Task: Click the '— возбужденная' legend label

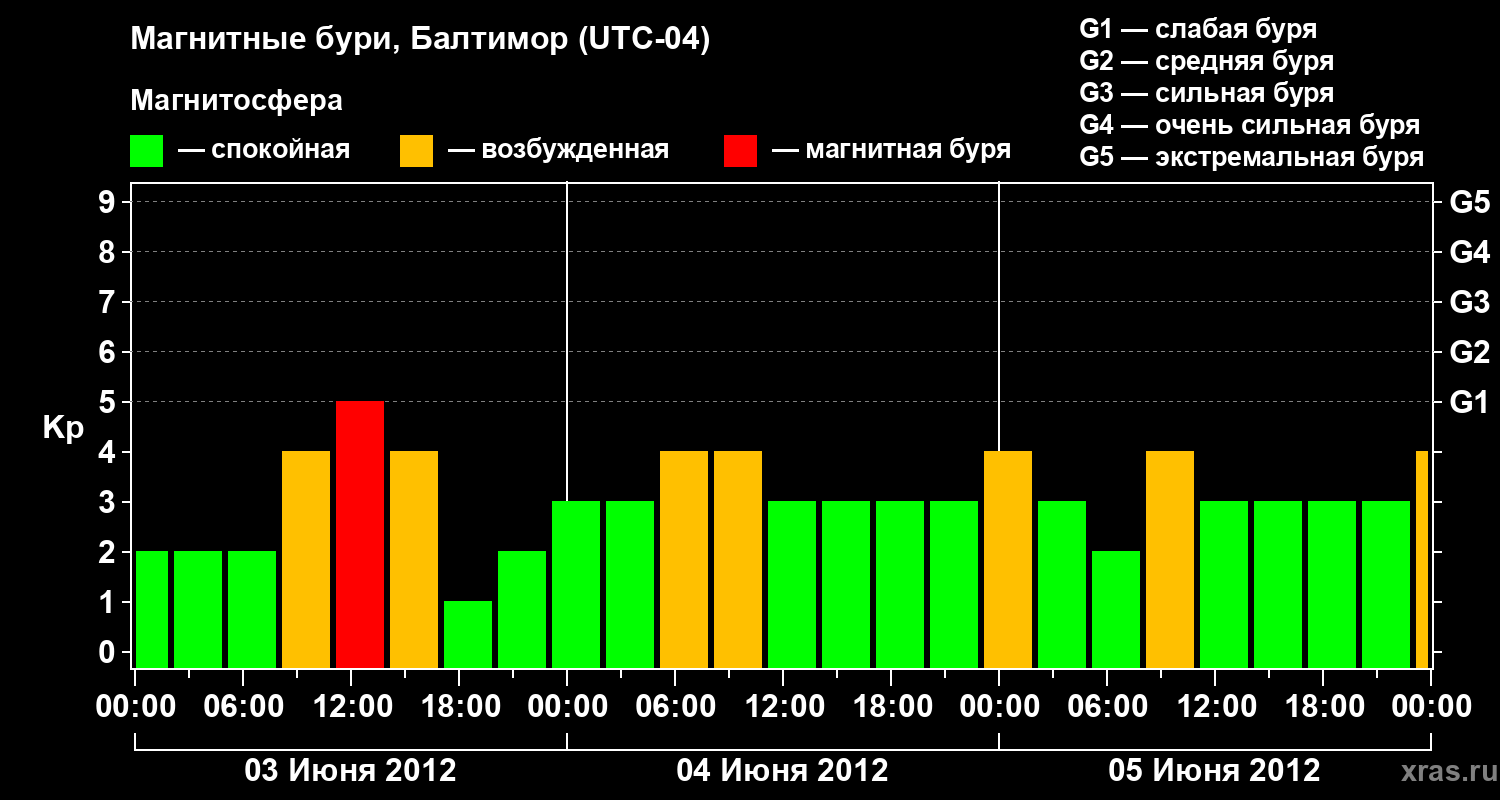Action: [x=558, y=151]
